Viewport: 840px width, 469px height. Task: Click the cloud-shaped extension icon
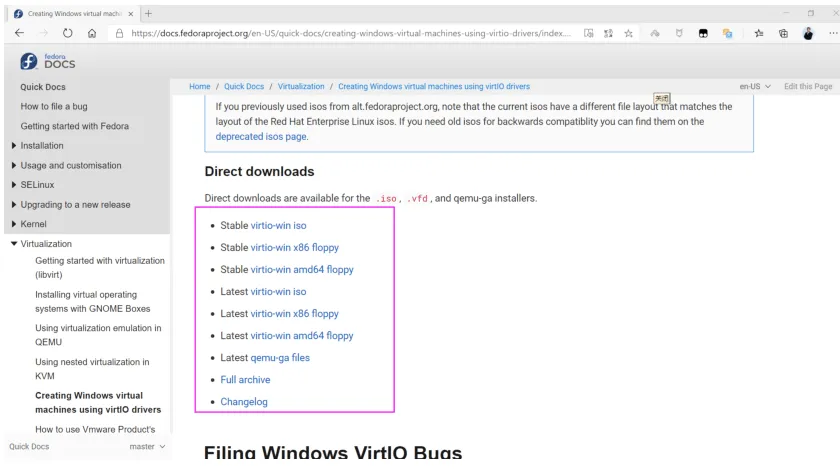655,33
